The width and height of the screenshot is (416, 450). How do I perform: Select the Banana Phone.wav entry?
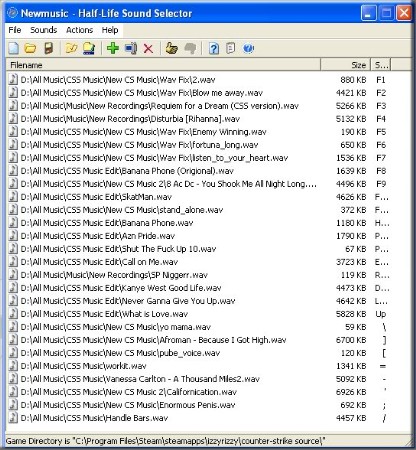coord(107,223)
